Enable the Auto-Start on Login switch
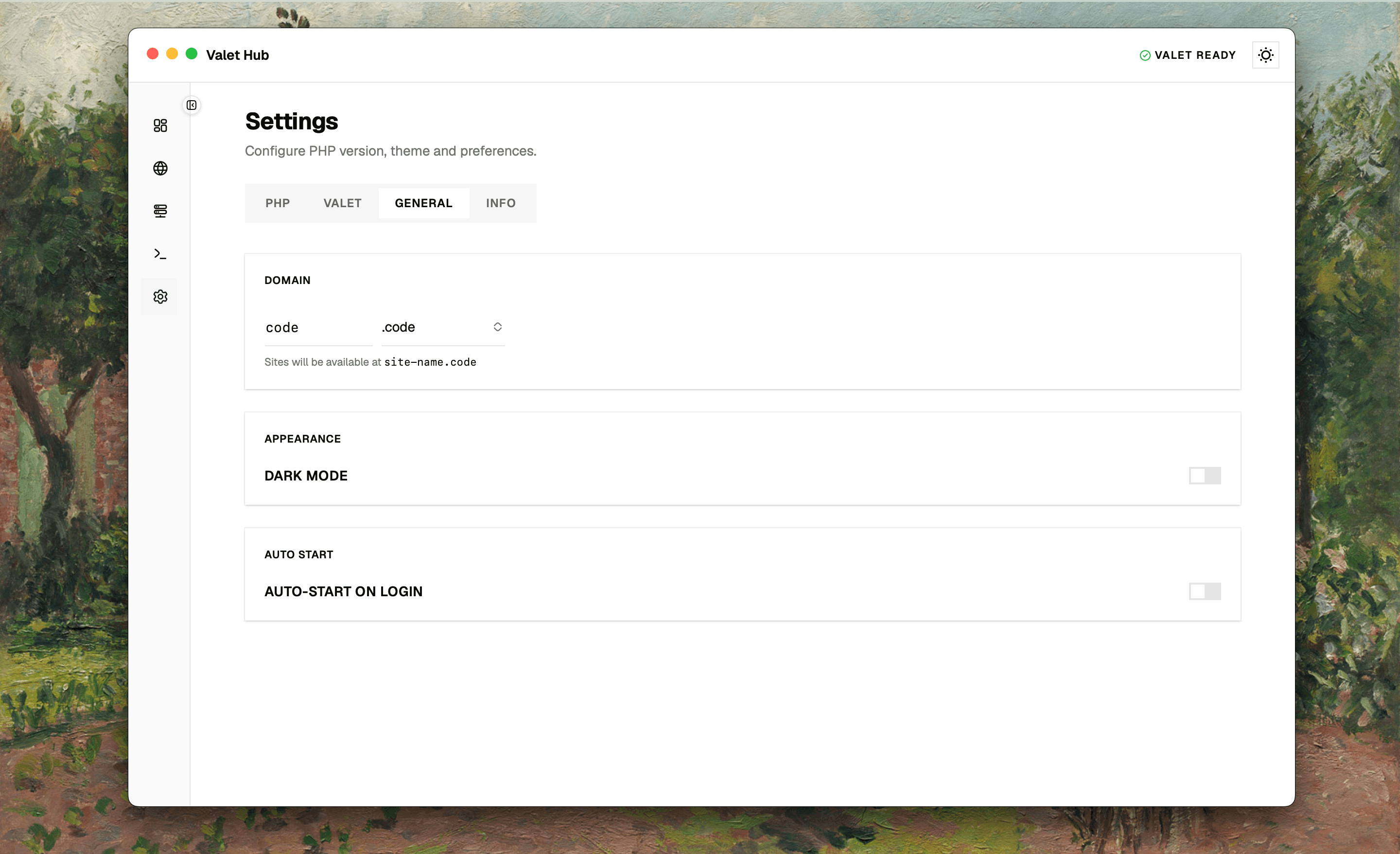This screenshot has height=854, width=1400. 1205,591
